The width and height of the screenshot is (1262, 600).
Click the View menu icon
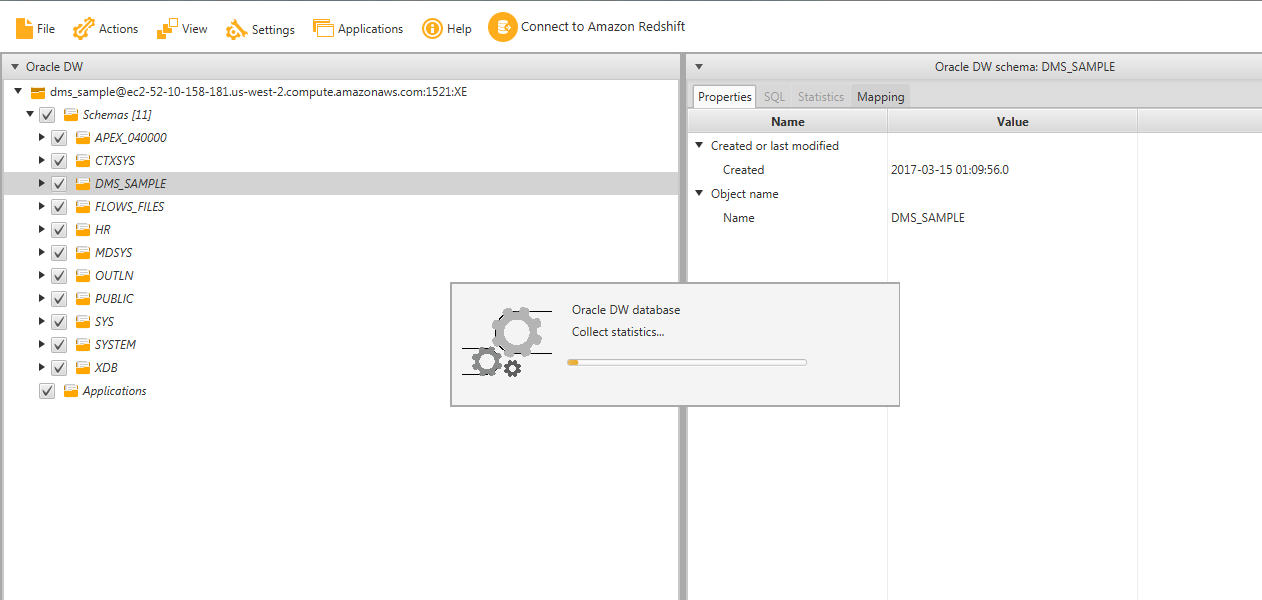(167, 28)
